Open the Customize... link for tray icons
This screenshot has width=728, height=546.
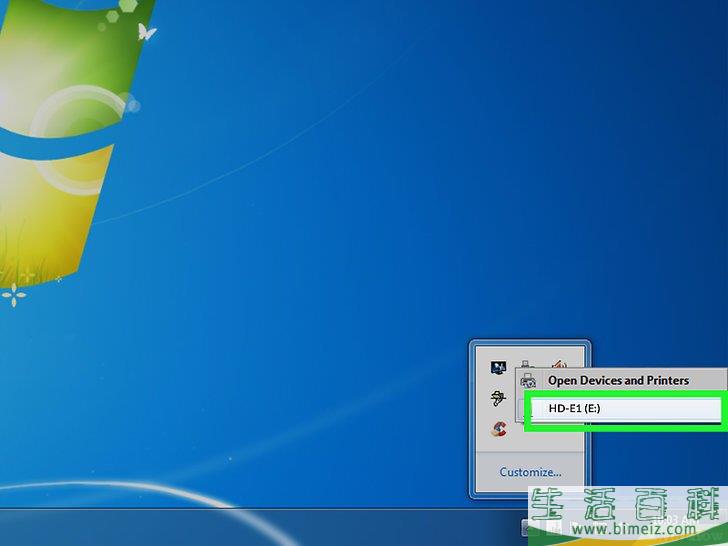(x=530, y=472)
